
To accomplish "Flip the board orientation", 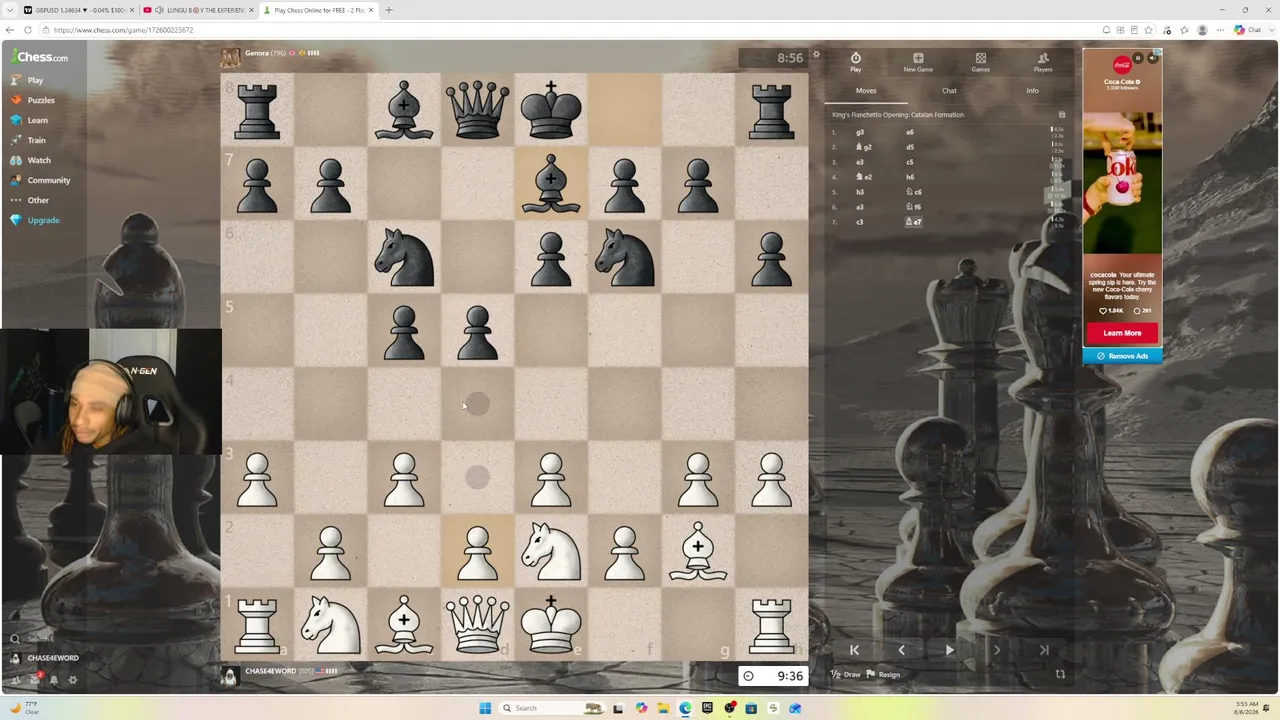I will coord(1060,675).
